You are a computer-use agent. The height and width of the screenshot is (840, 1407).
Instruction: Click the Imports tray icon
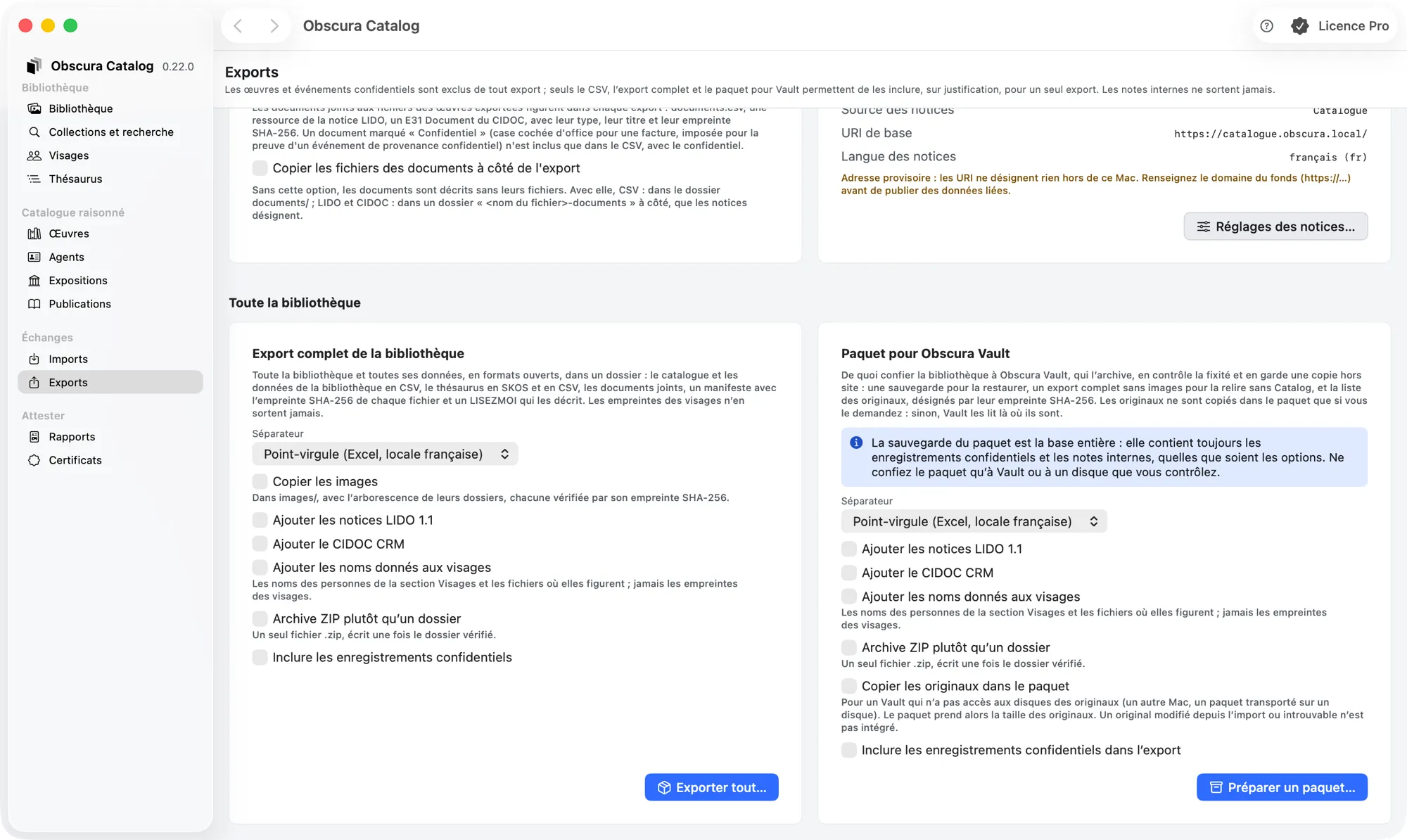coord(34,359)
